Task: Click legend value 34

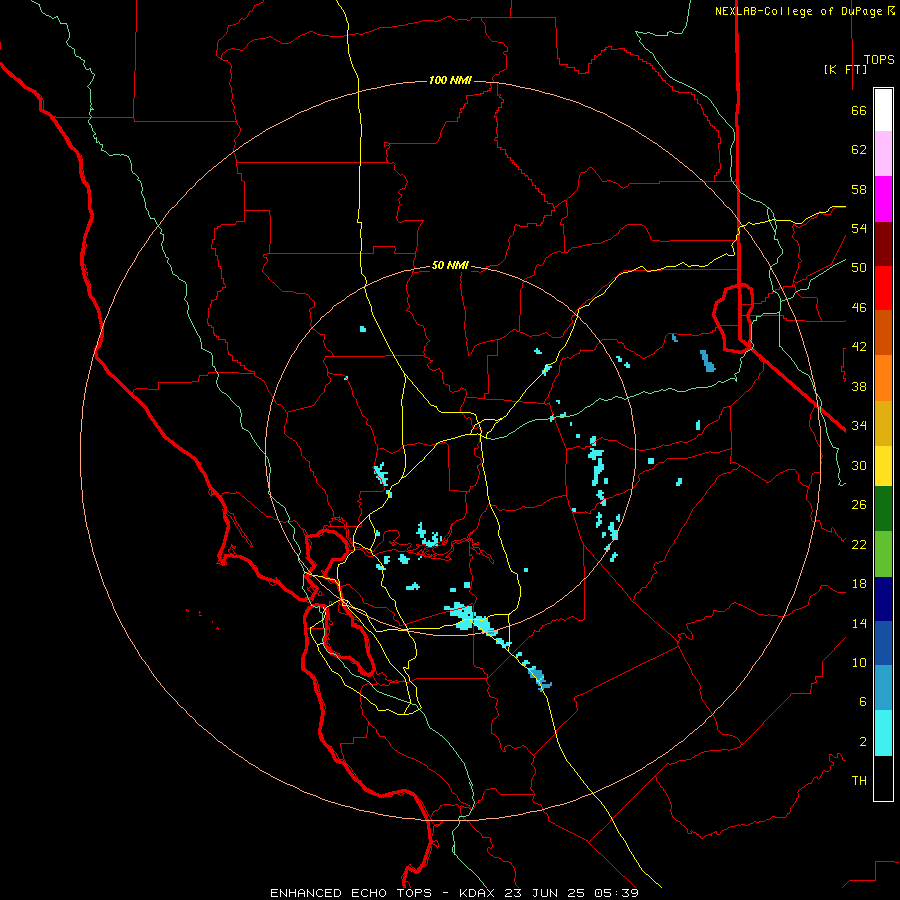Action: tap(859, 426)
